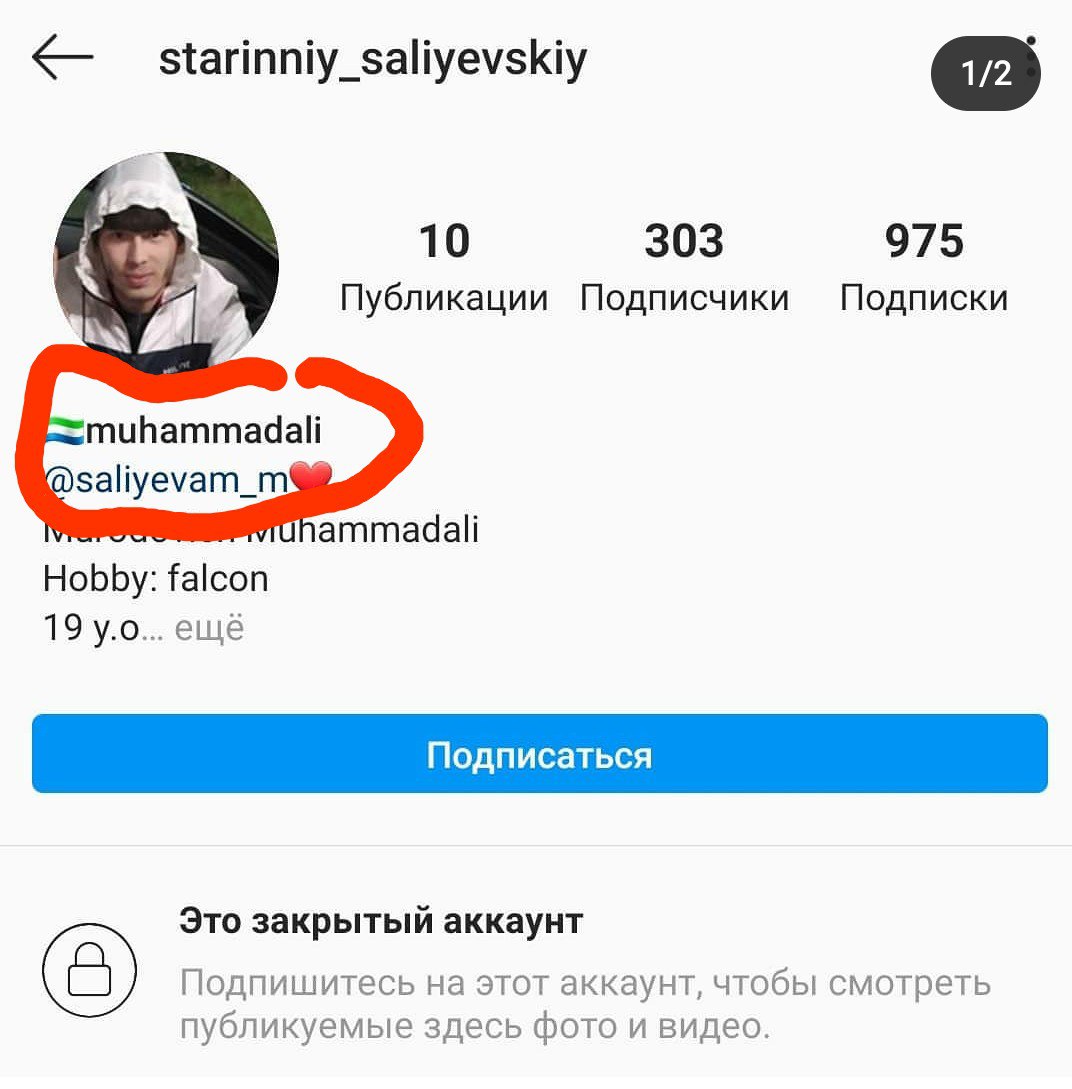Screen dimensions: 1072x1089
Task: Tap the muhammadali display name
Action: [x=203, y=431]
